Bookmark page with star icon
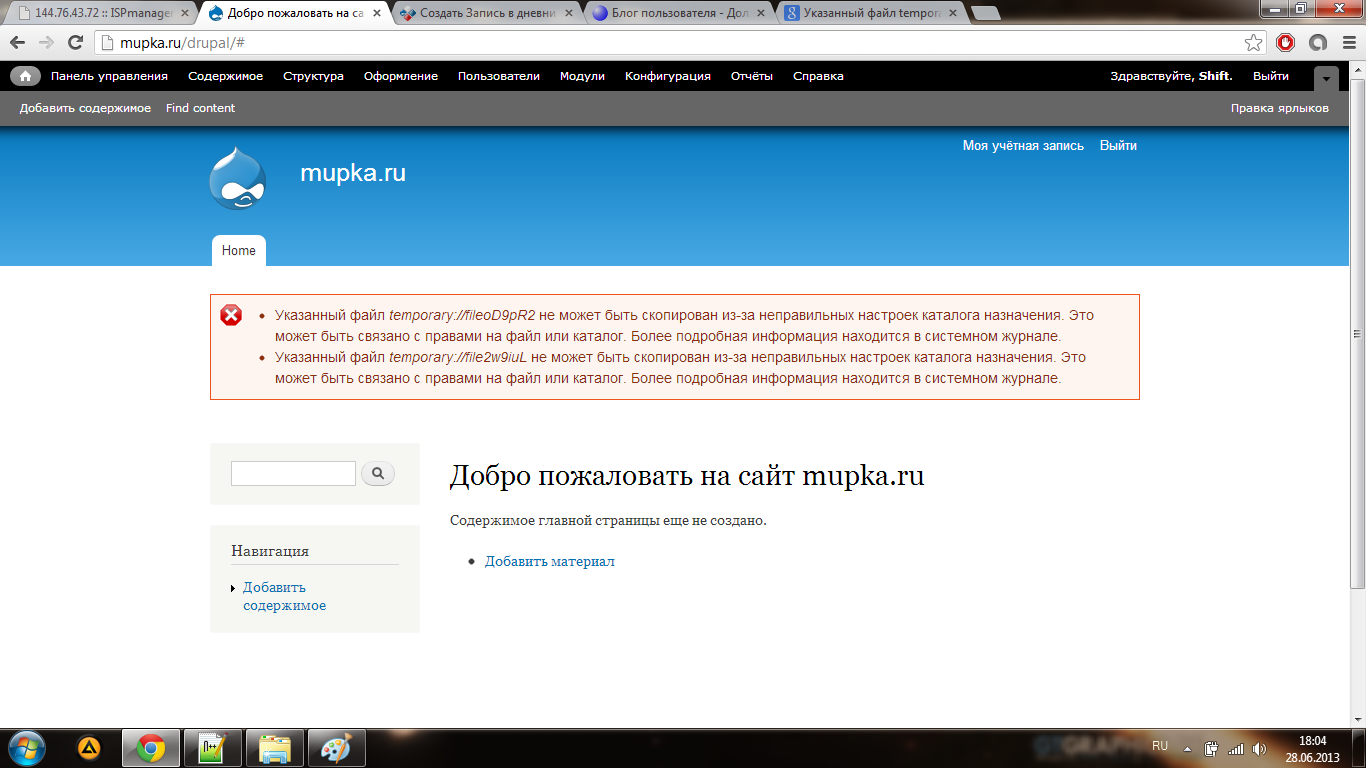The width and height of the screenshot is (1366, 768). coord(1253,42)
